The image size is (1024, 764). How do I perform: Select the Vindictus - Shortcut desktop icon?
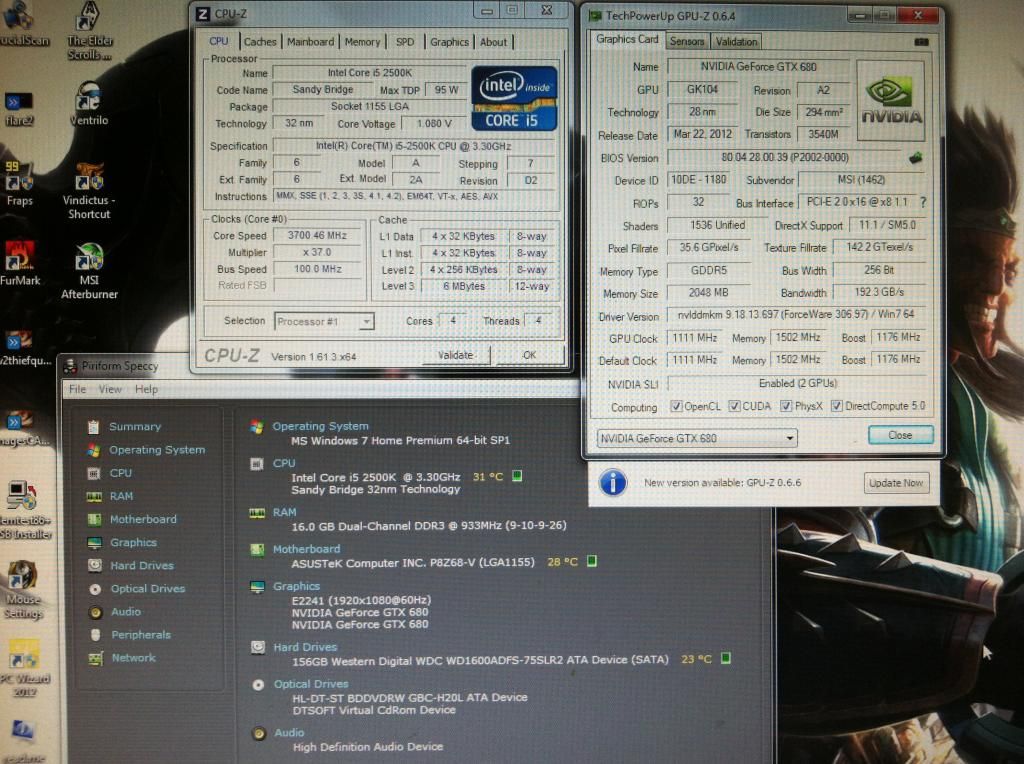pos(89,191)
